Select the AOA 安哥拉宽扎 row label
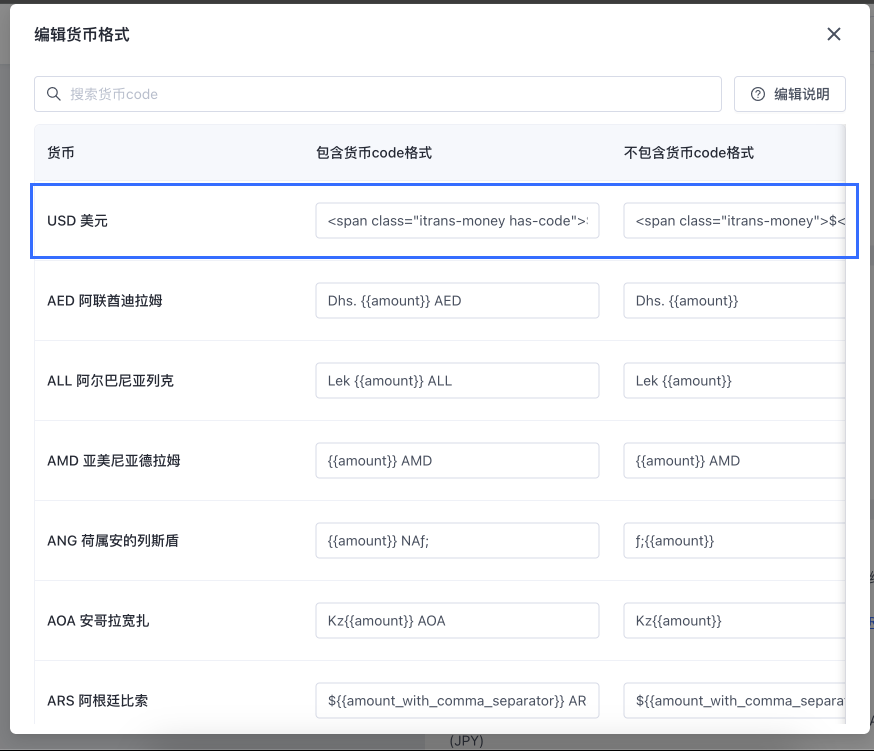The width and height of the screenshot is (874, 751). click(x=98, y=621)
